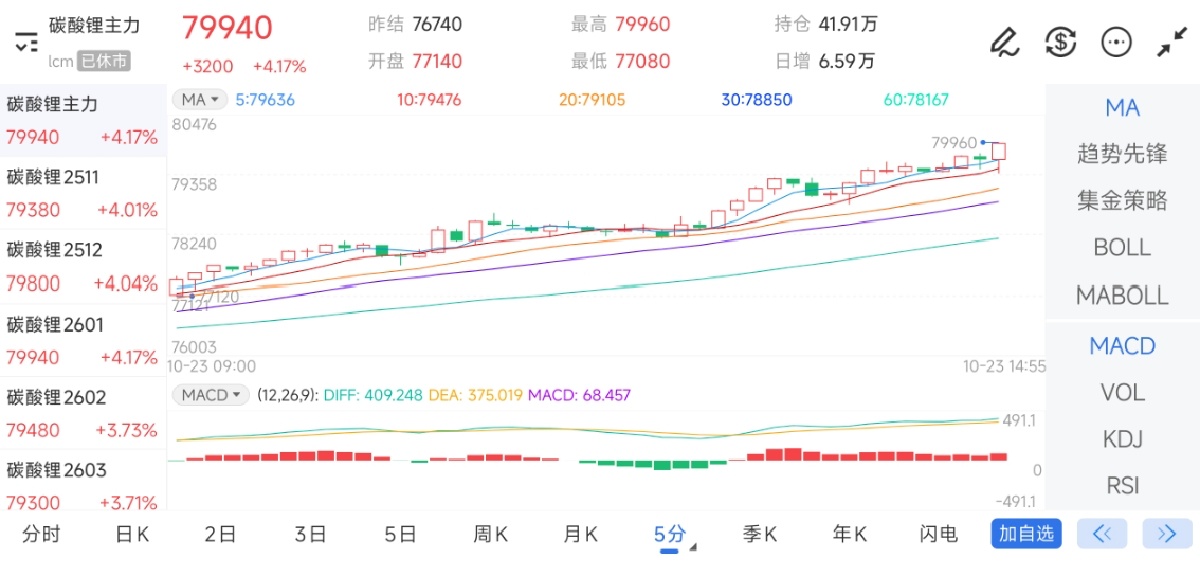
Task: Switch to 月K chart tab
Action: click(x=580, y=534)
